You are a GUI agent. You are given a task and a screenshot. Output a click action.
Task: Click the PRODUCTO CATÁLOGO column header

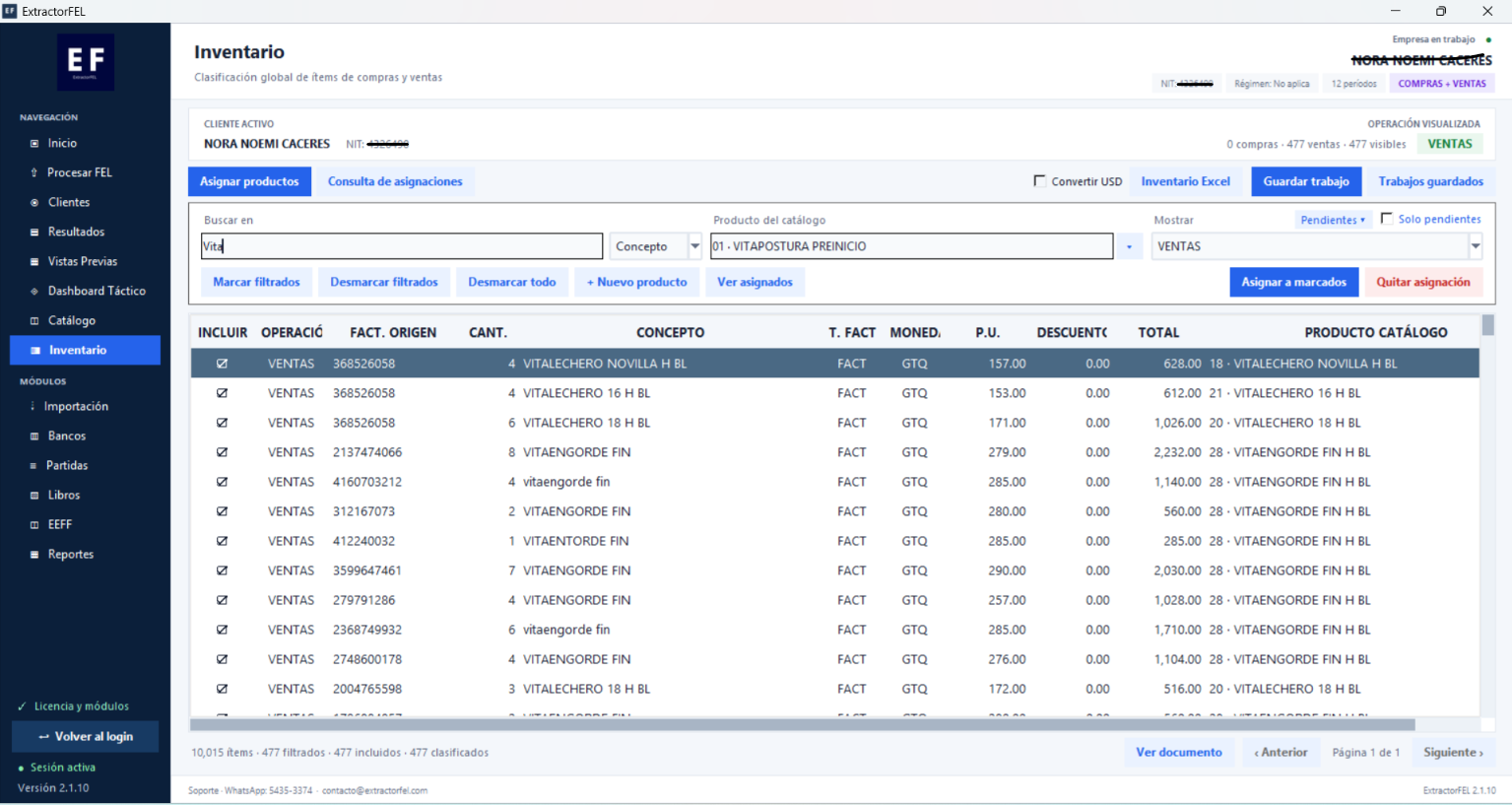(x=1376, y=333)
